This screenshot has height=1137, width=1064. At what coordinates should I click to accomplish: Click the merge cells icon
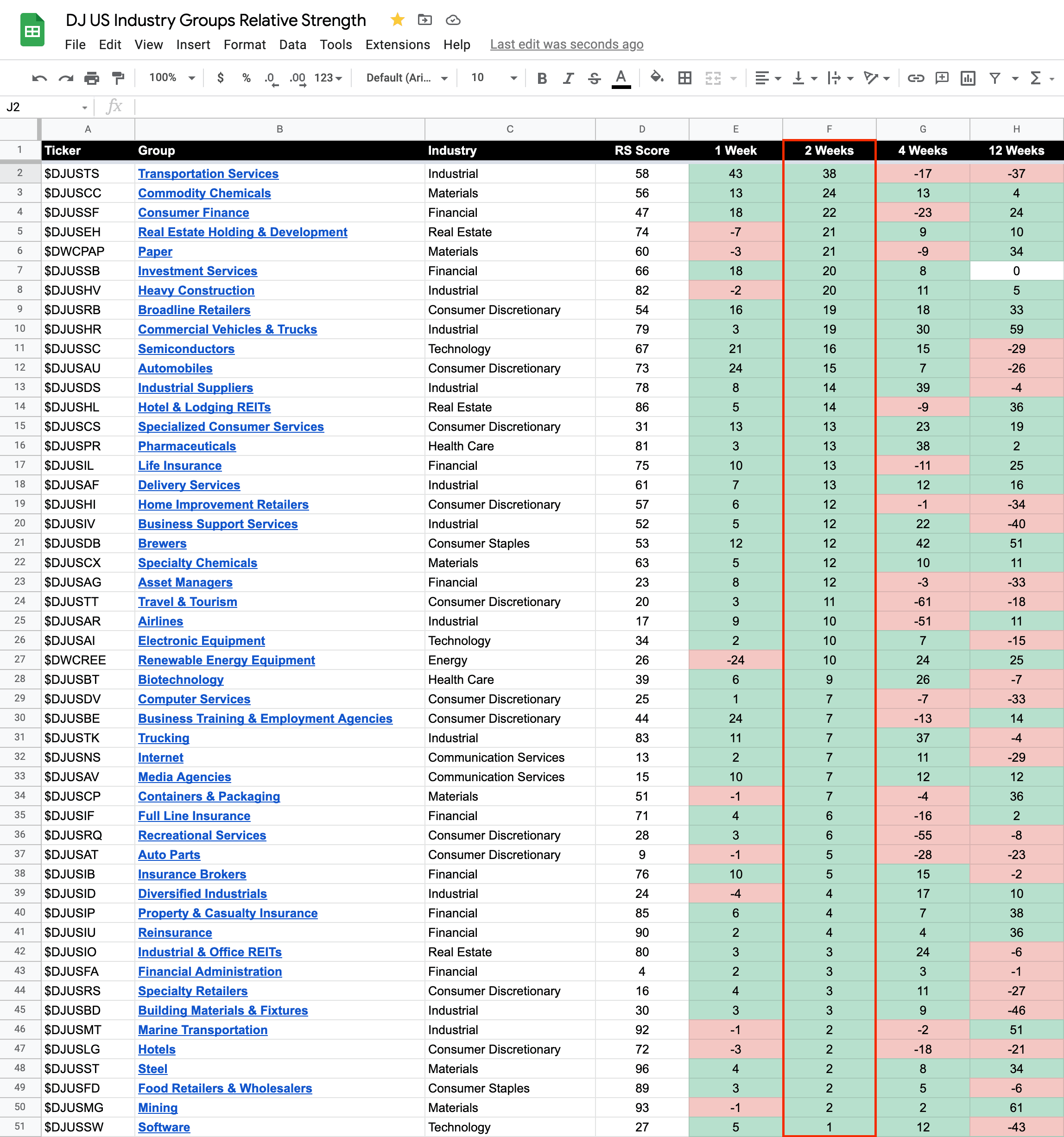(713, 78)
